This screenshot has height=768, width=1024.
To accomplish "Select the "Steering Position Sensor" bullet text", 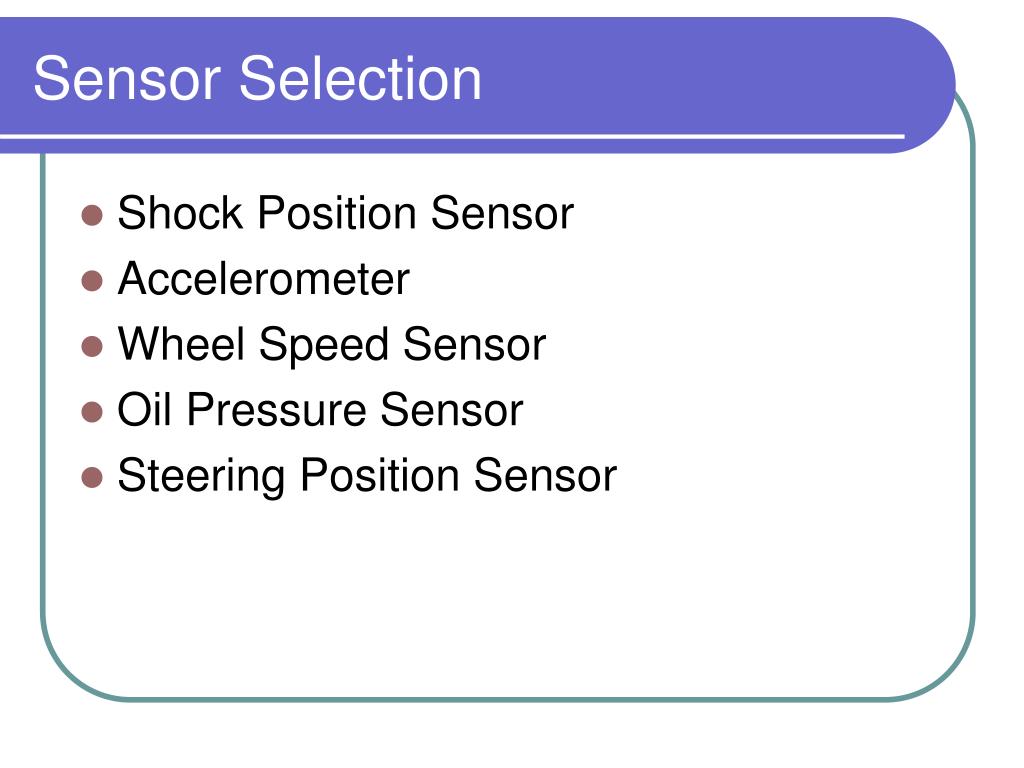I will [x=367, y=476].
